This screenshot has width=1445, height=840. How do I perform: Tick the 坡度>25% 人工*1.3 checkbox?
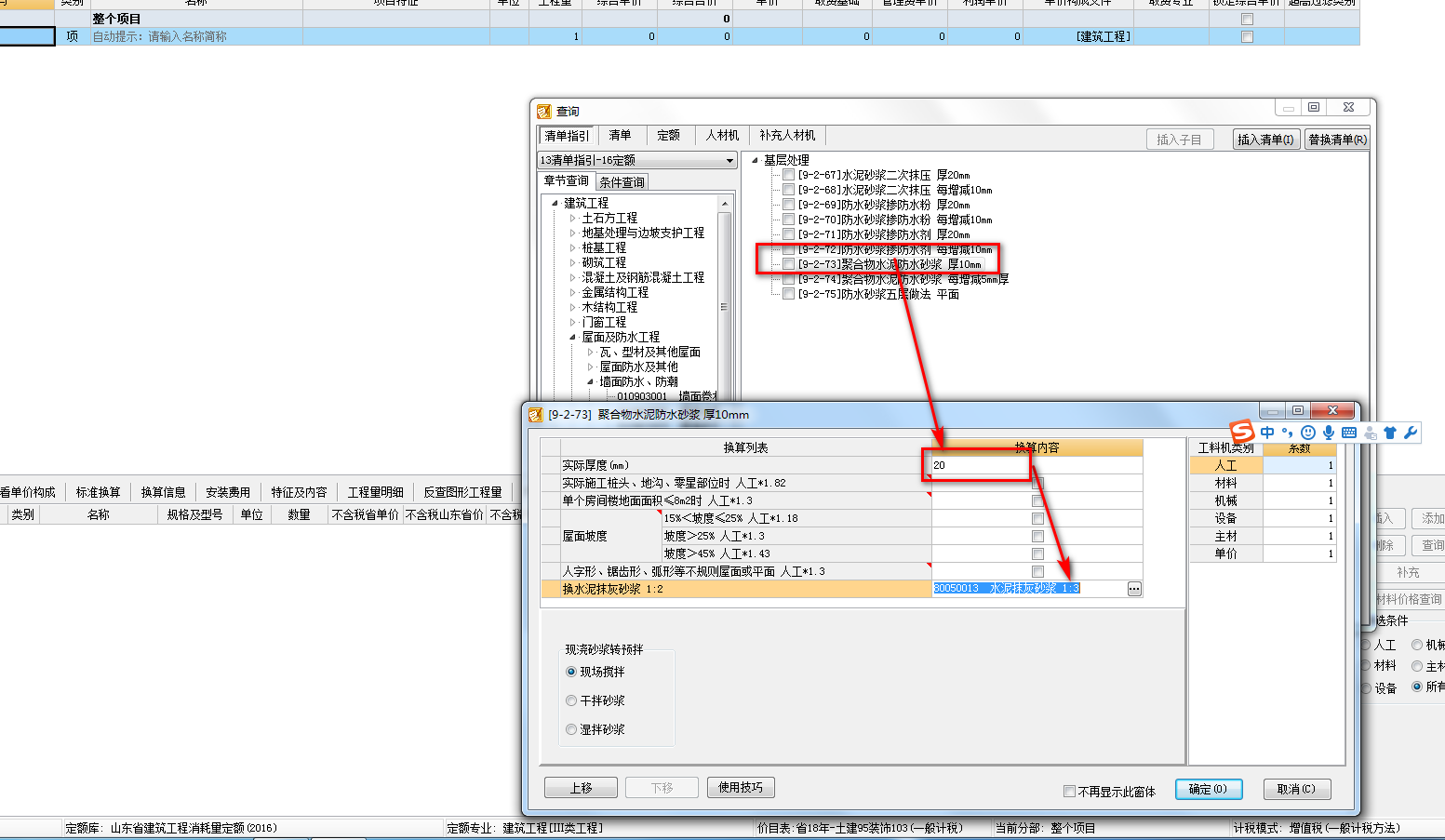click(1037, 536)
